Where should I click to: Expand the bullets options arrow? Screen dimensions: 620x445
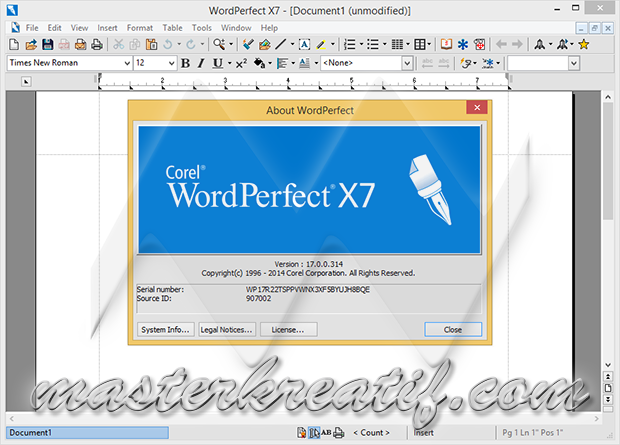click(x=384, y=44)
